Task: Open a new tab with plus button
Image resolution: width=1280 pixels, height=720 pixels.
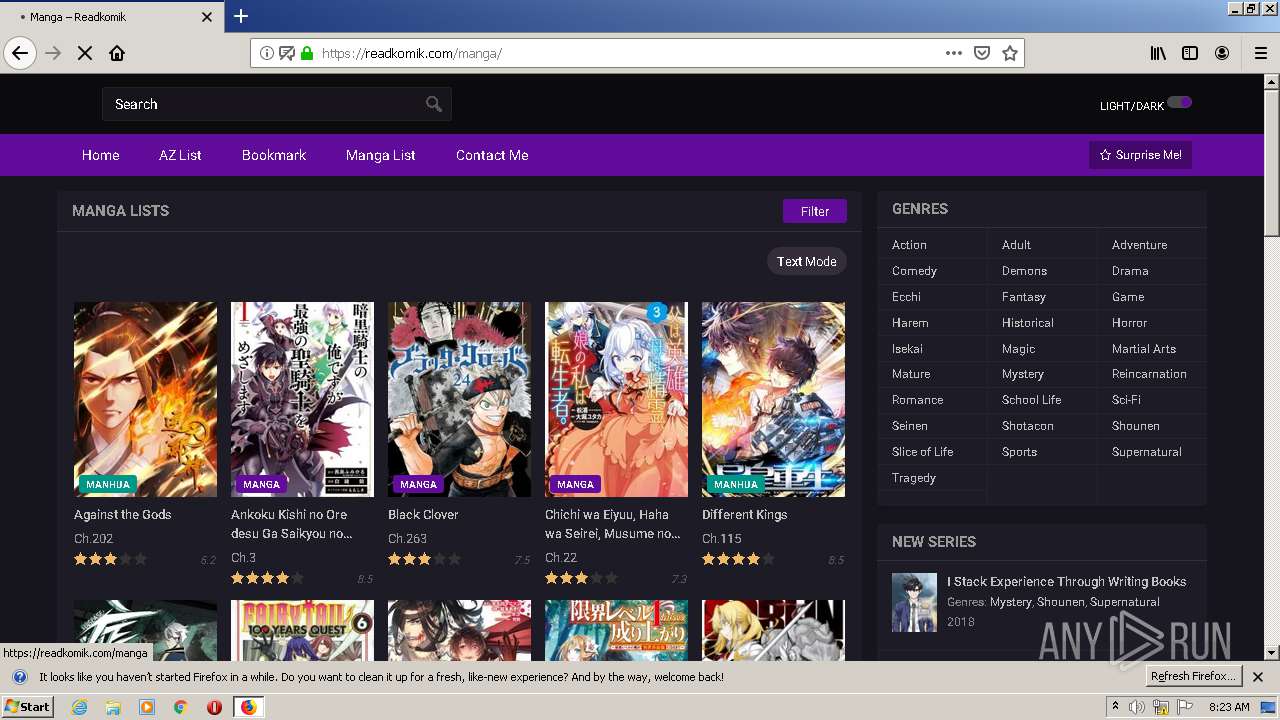Action: pyautogui.click(x=241, y=16)
